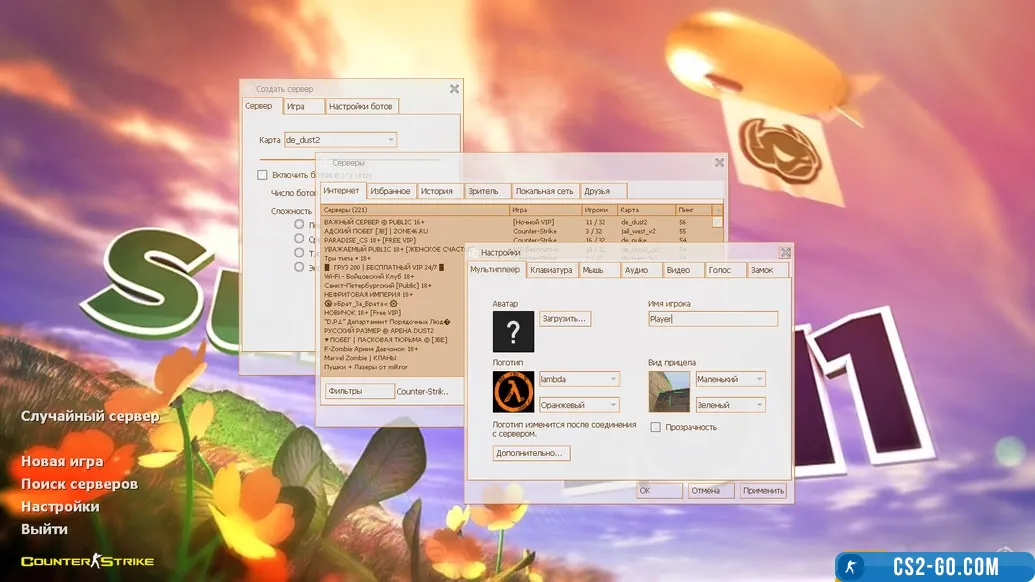Open the Маленький crosshair size dropdown
The image size is (1035, 582).
tap(730, 379)
